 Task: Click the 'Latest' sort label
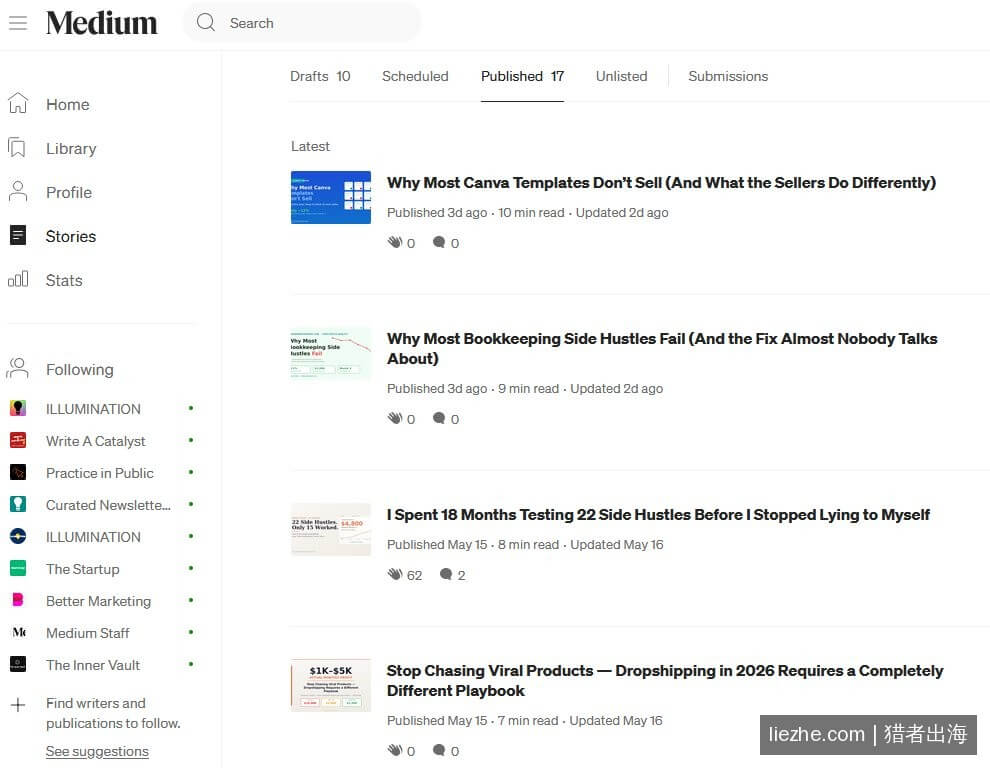point(310,147)
